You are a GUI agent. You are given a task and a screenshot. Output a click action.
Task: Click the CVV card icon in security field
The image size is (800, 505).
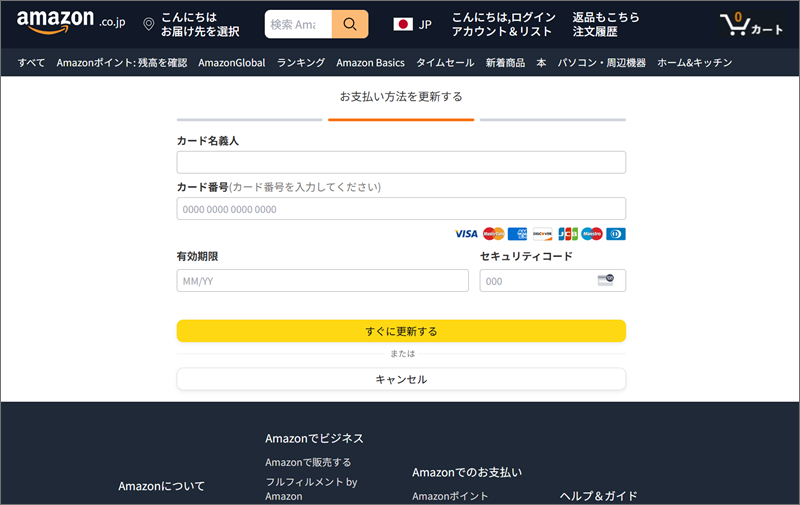tap(606, 280)
